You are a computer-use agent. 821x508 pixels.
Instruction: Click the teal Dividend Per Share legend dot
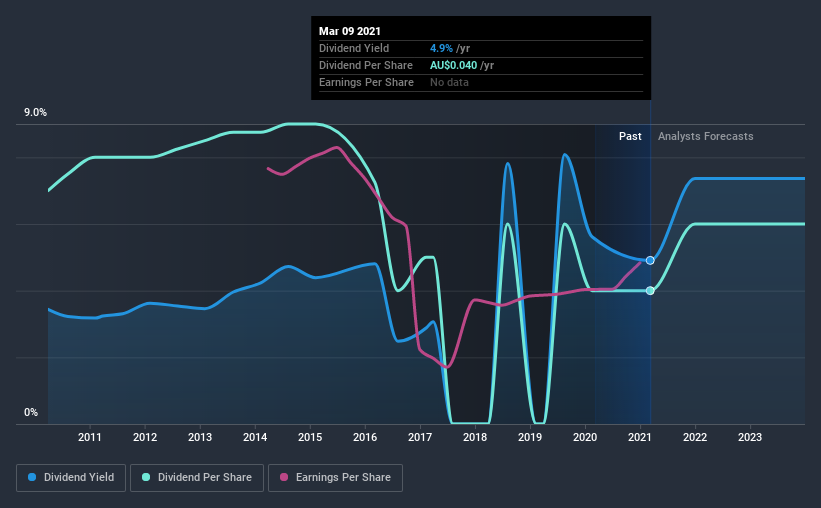tap(146, 477)
